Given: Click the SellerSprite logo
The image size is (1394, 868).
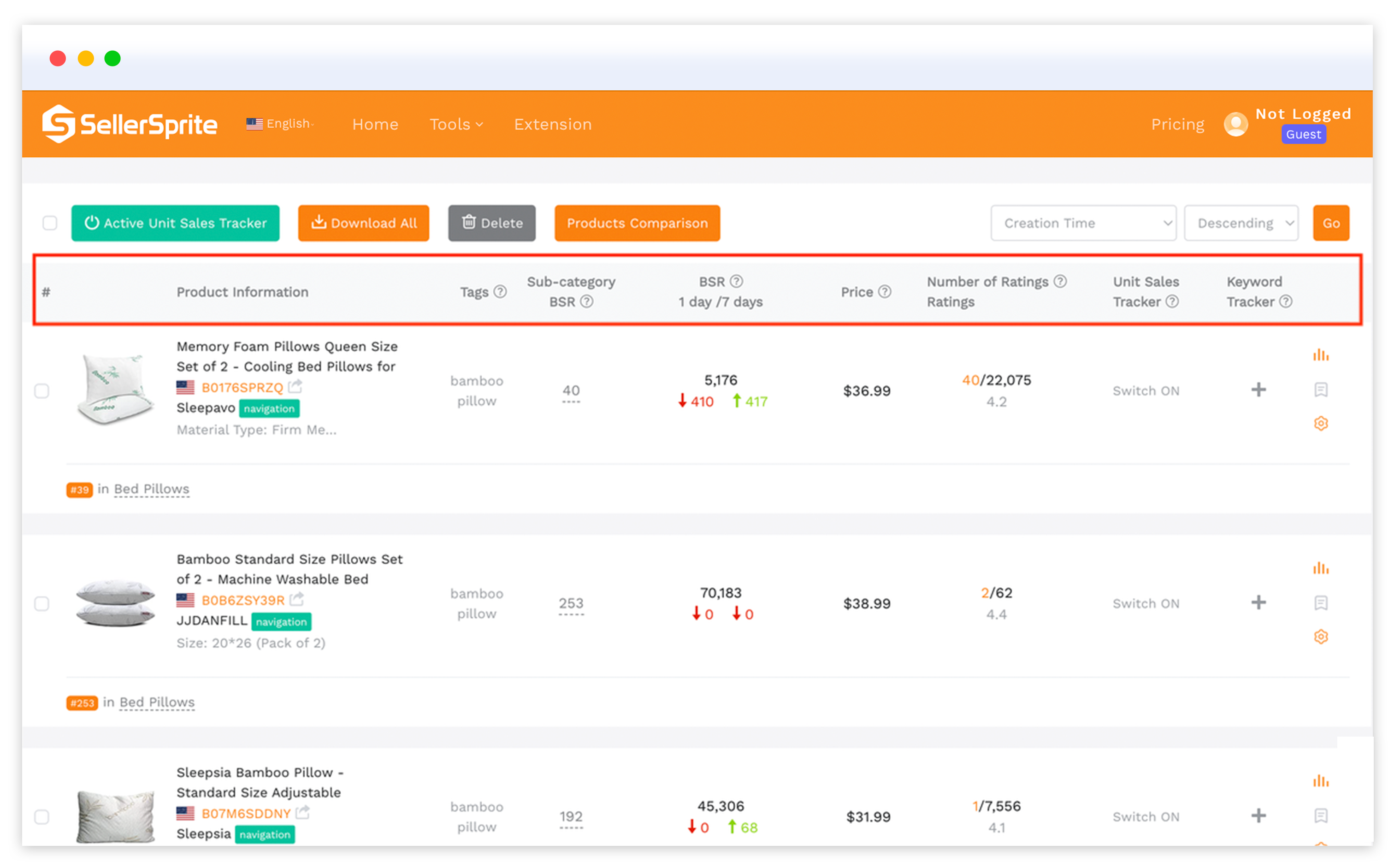Looking at the screenshot, I should (130, 124).
